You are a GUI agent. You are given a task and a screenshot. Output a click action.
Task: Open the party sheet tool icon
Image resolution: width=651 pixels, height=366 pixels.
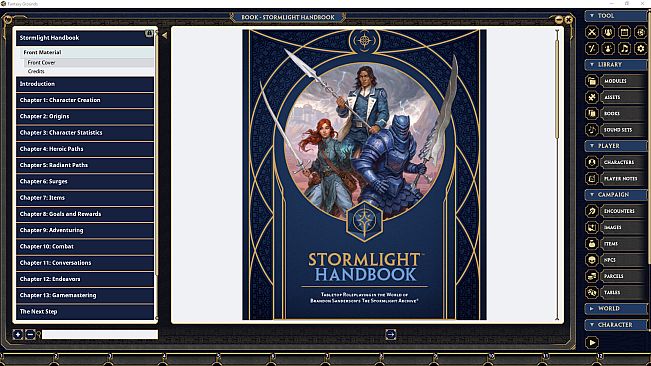[x=608, y=32]
